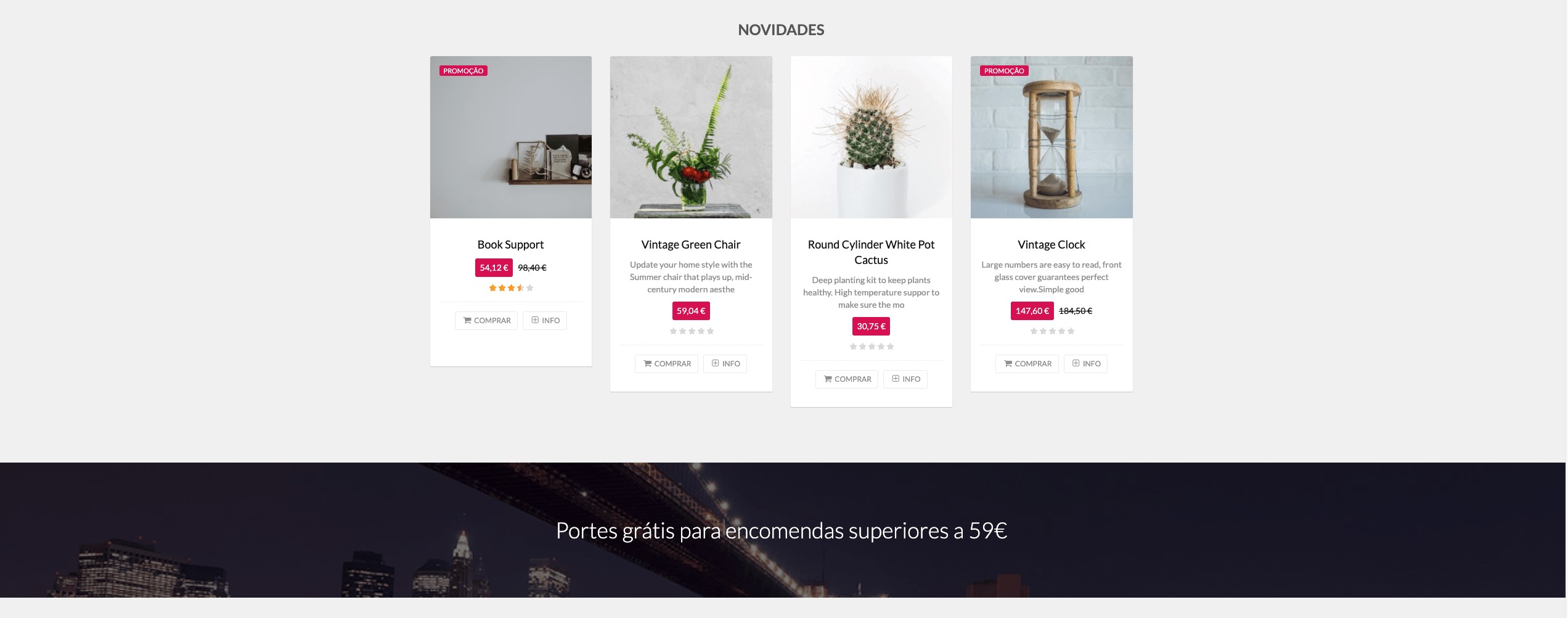Open the hourglass Vintage Clock image
Image resolution: width=1568 pixels, height=618 pixels.
pyautogui.click(x=1051, y=138)
